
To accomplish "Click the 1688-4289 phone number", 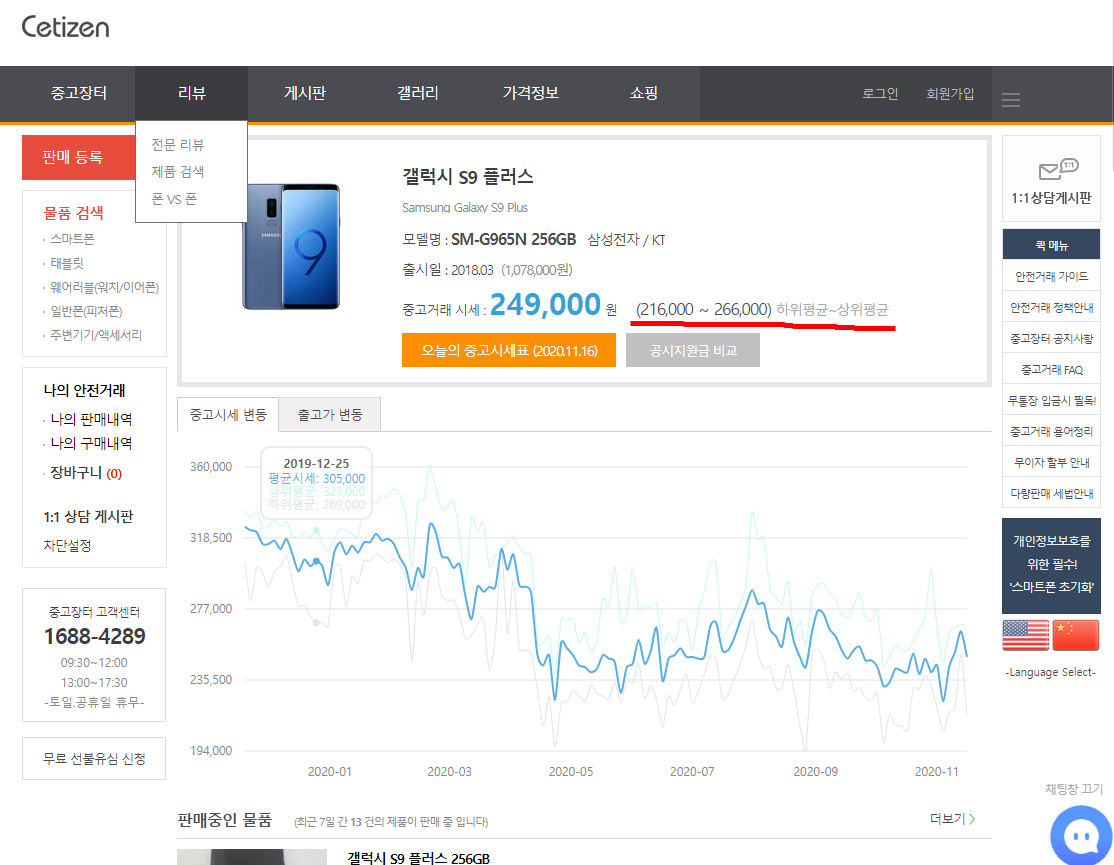I will point(94,636).
